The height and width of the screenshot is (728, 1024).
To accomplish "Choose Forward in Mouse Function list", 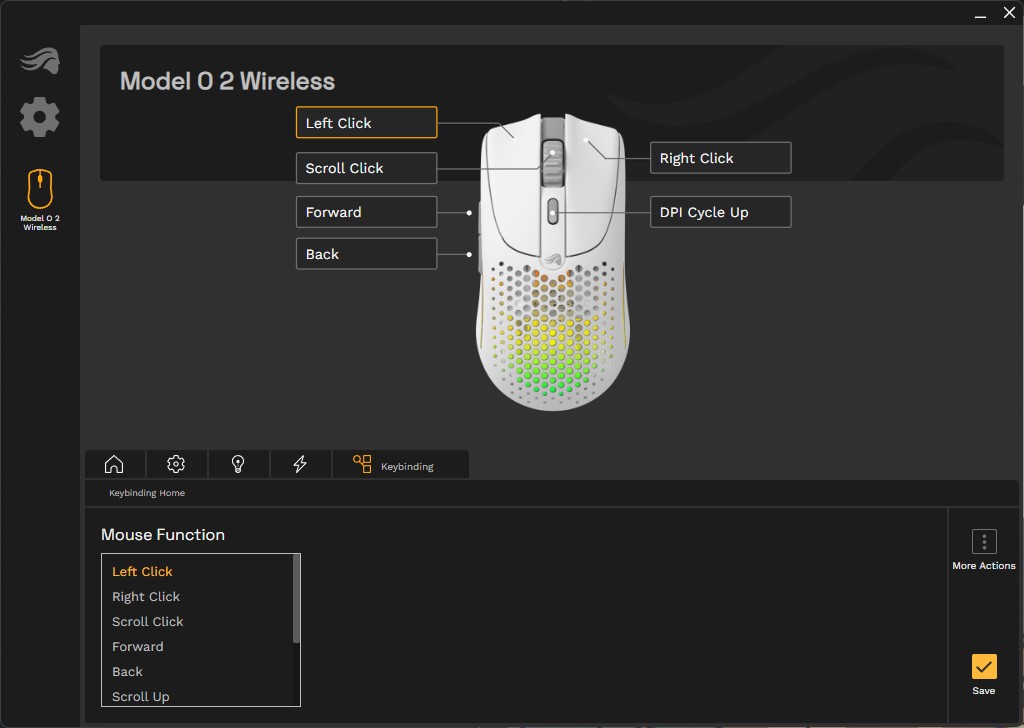I will 138,646.
